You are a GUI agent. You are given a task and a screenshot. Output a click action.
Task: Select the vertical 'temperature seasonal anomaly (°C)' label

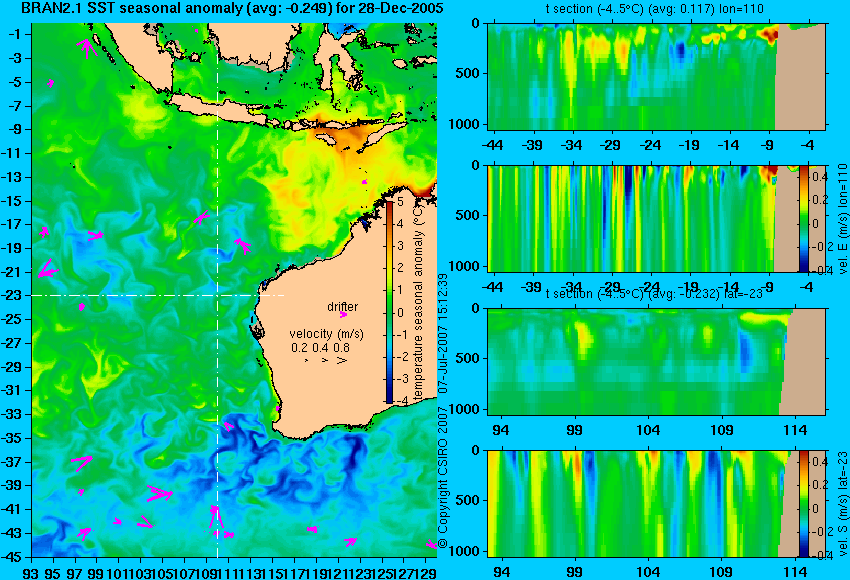[418, 302]
